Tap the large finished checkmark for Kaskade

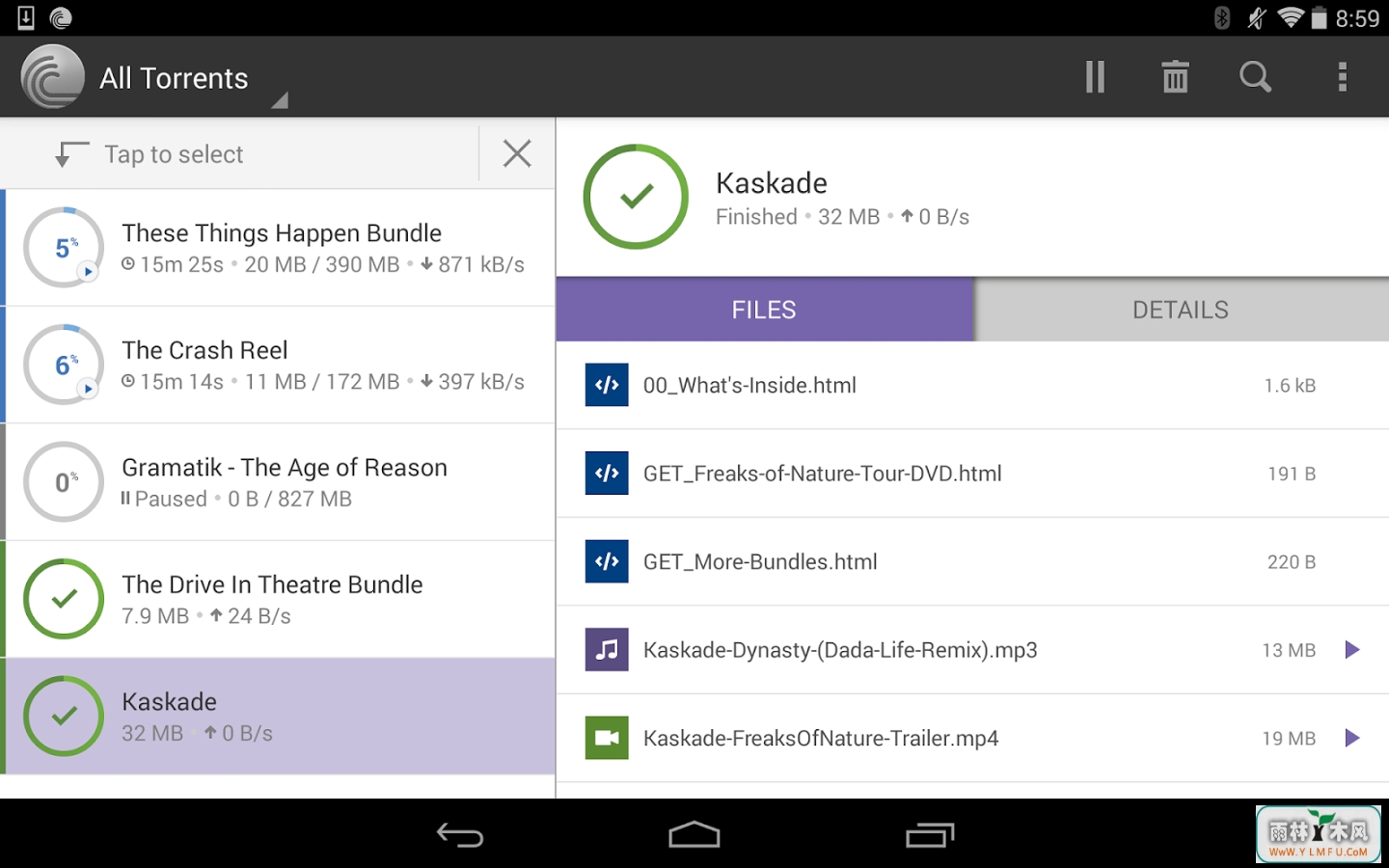(x=636, y=197)
